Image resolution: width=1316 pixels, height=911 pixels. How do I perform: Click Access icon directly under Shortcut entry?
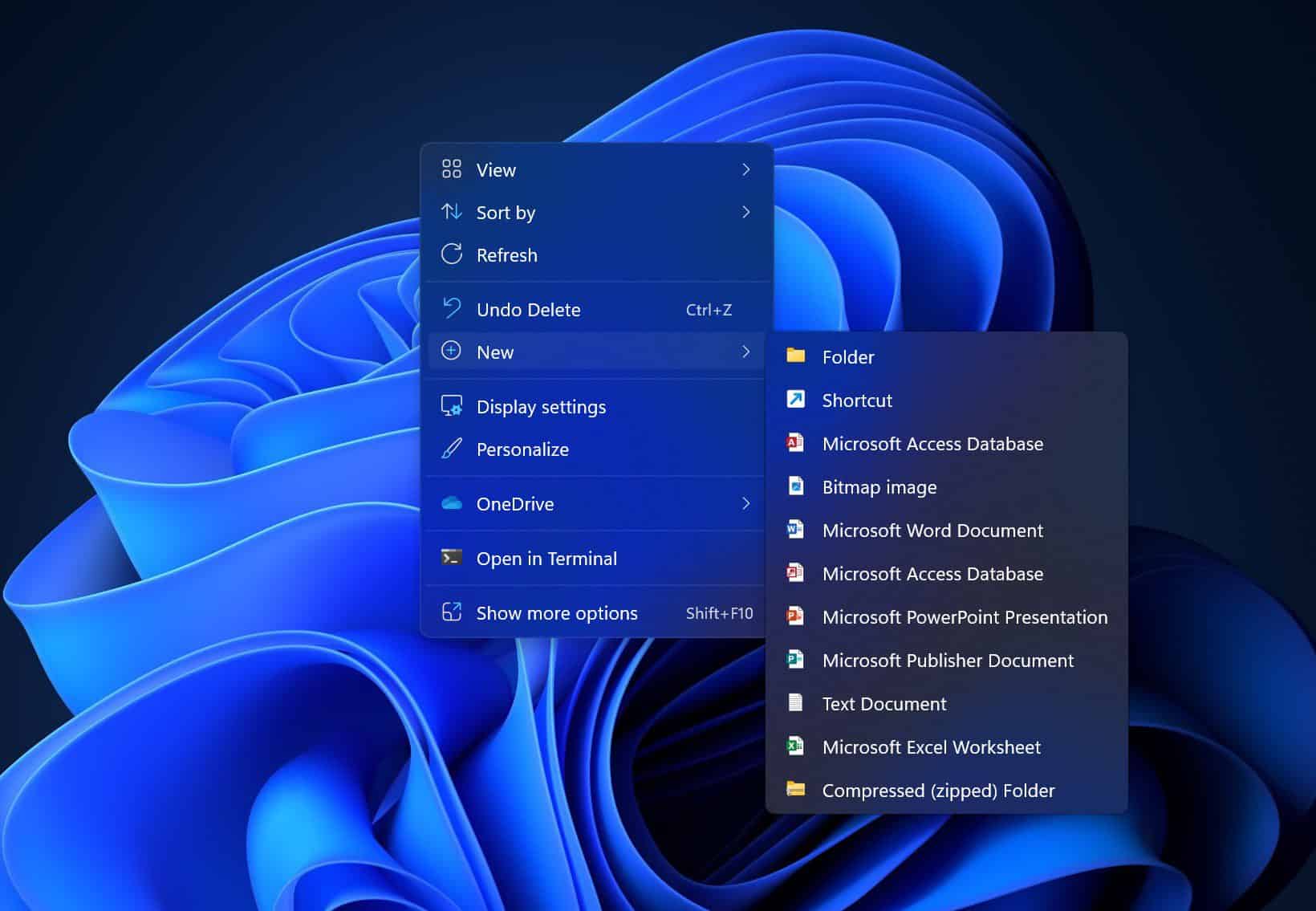pos(795,442)
